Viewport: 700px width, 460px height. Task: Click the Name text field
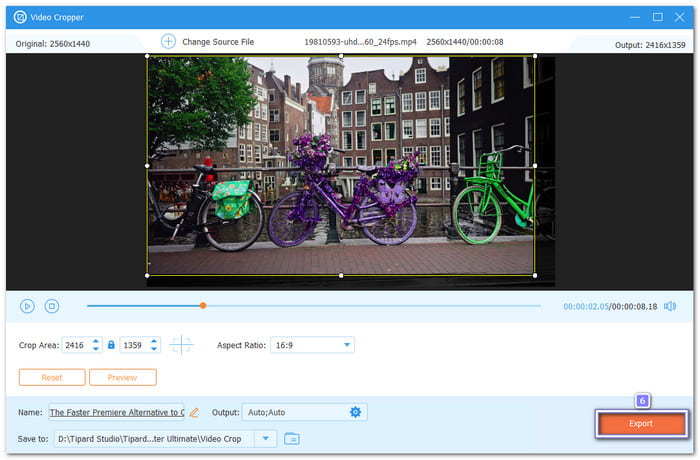point(116,412)
